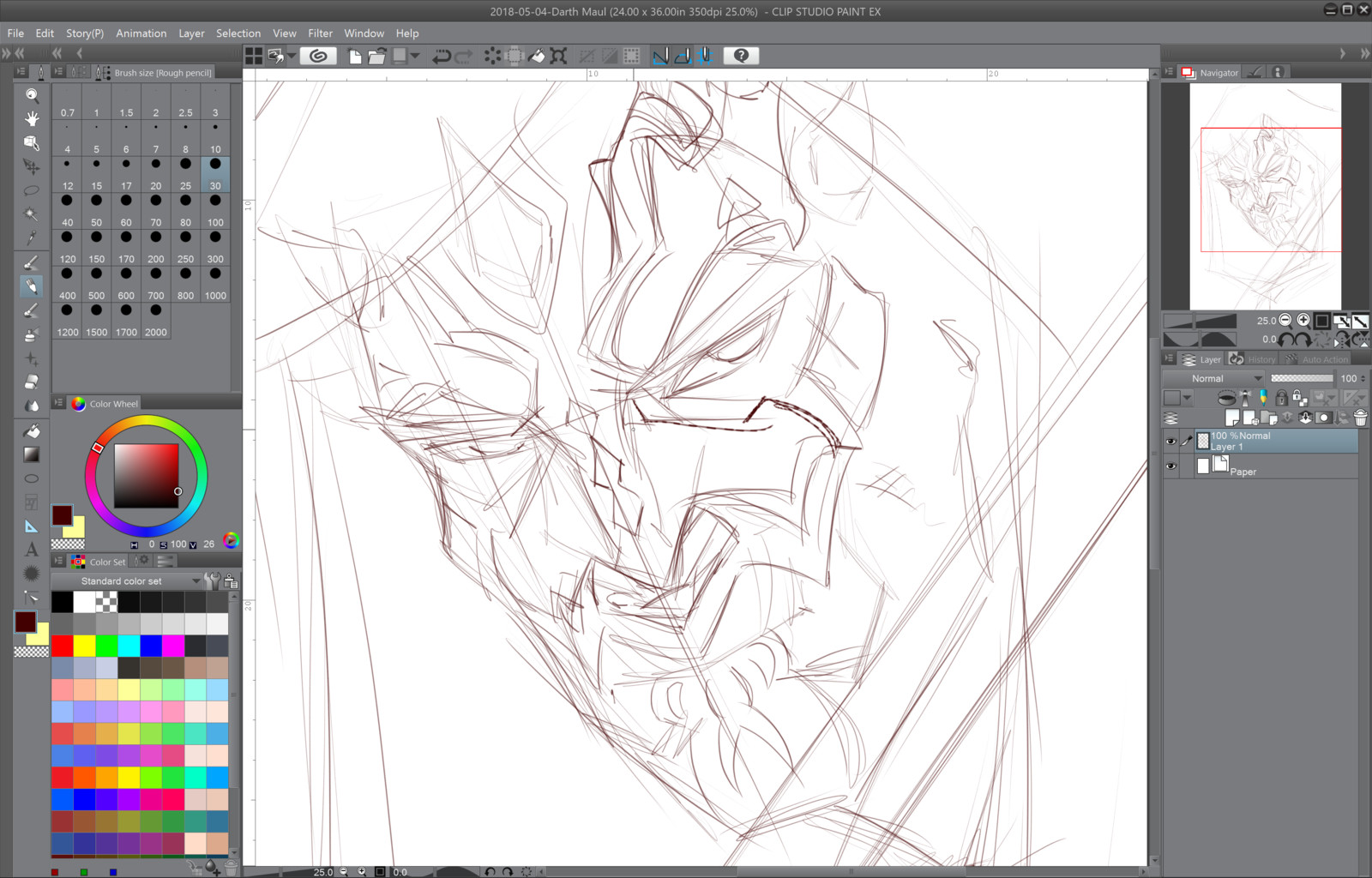Screen dimensions: 1372x878
Task: Toggle snap to grid
Action: coord(705,56)
